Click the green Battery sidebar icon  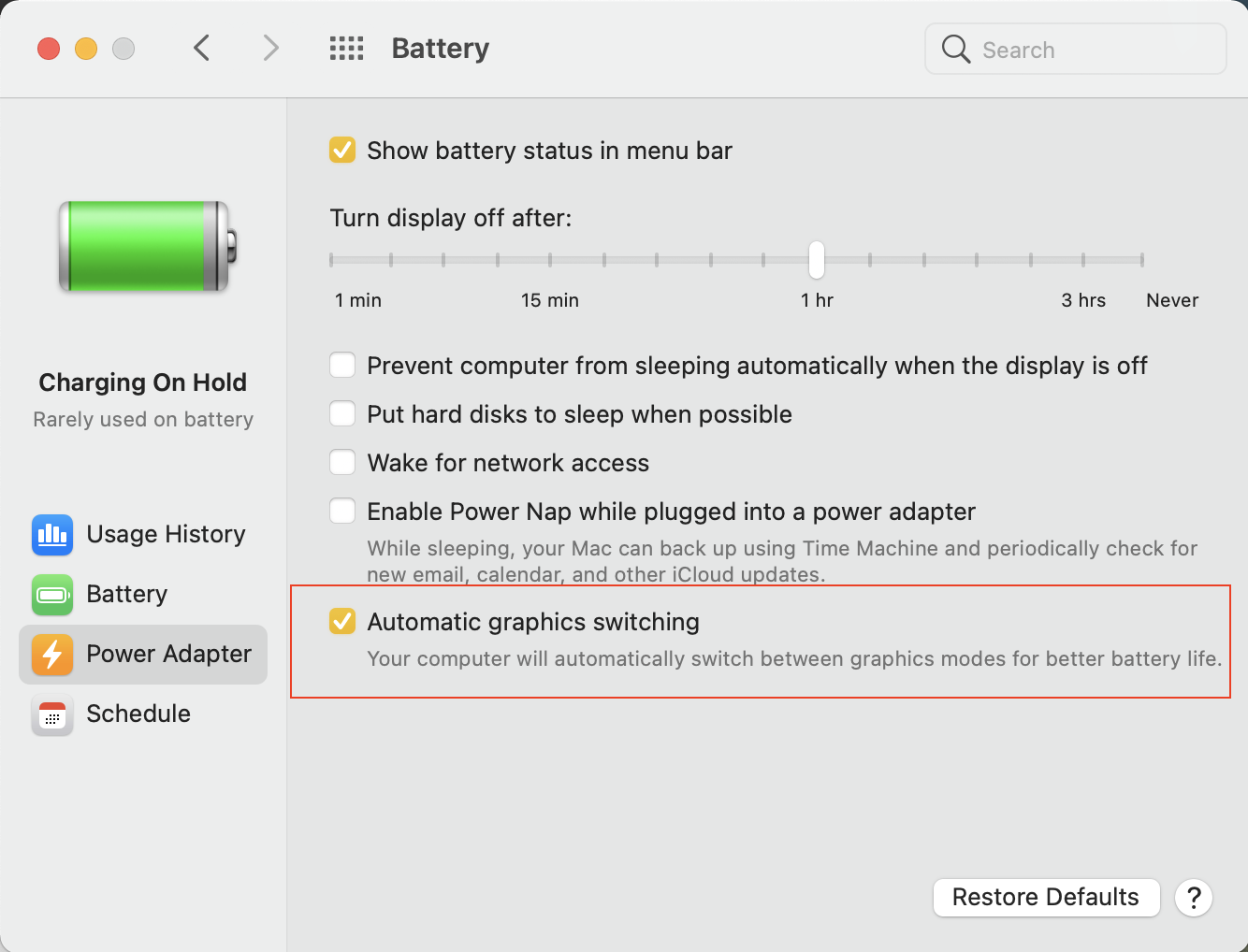tap(52, 595)
